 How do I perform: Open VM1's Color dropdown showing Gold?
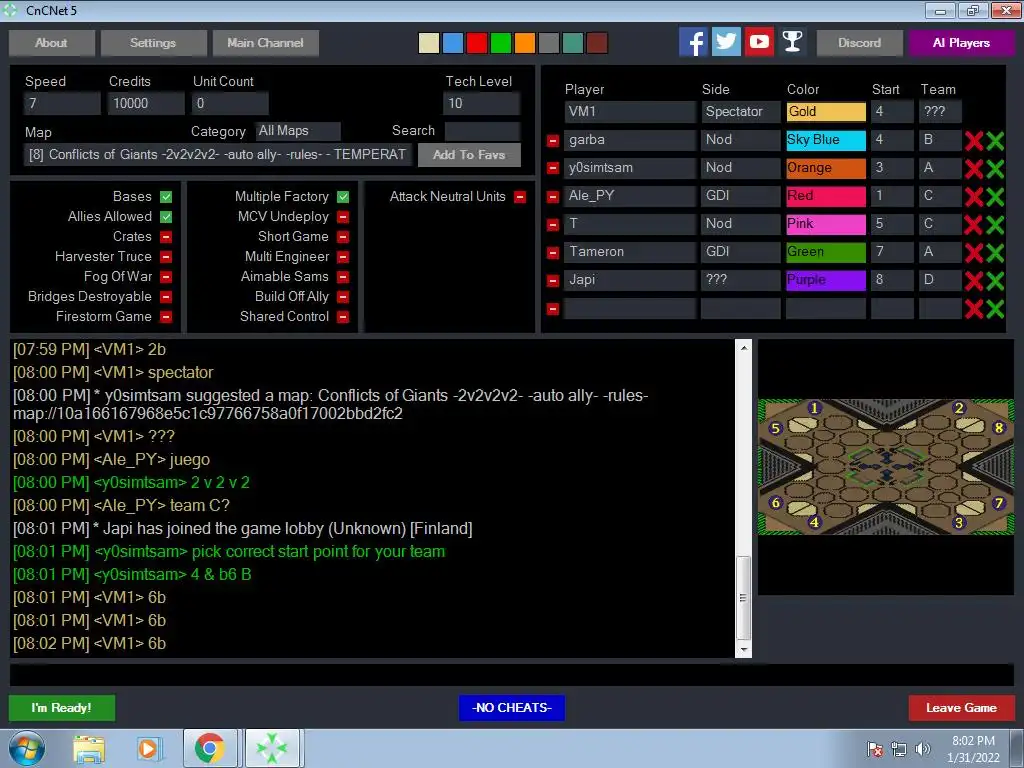[826, 112]
